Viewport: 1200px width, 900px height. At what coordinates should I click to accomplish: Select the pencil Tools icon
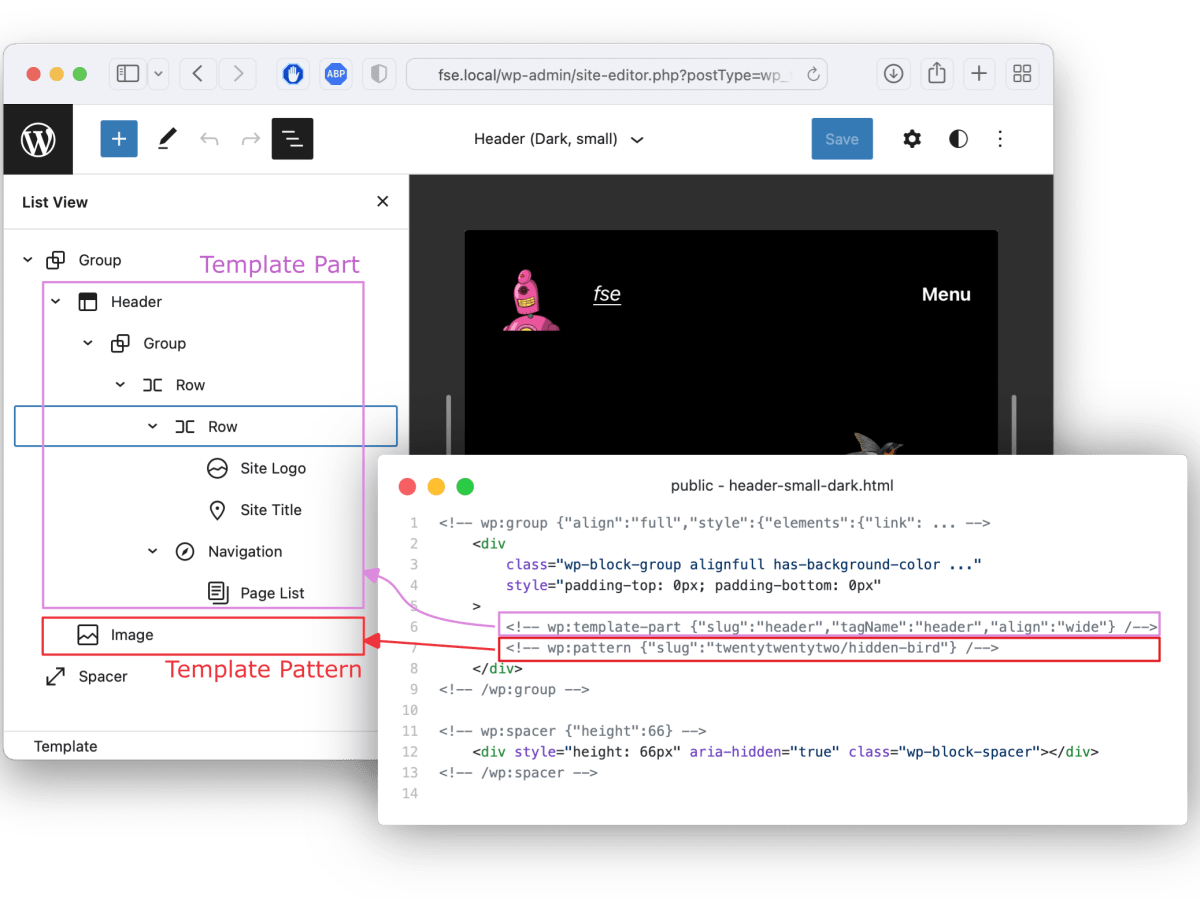tap(167, 139)
